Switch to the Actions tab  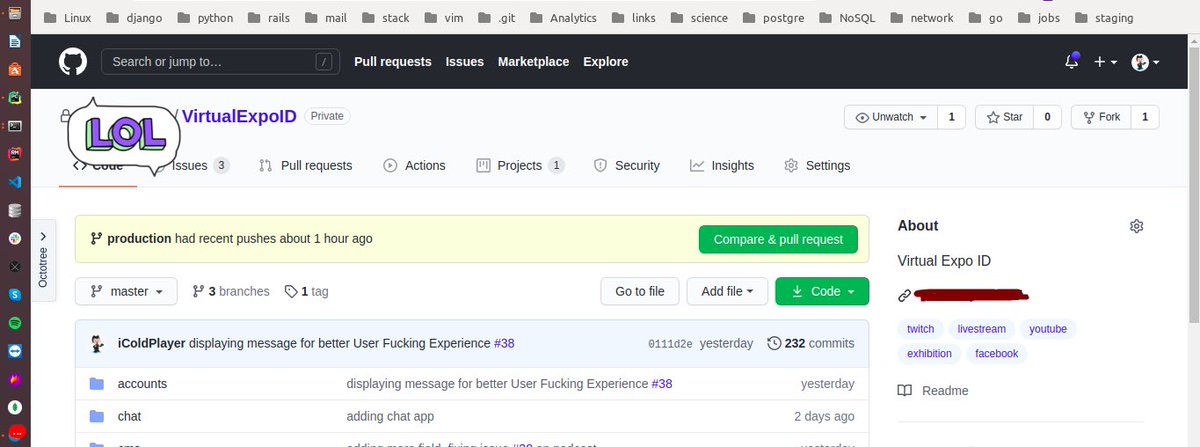(x=415, y=165)
